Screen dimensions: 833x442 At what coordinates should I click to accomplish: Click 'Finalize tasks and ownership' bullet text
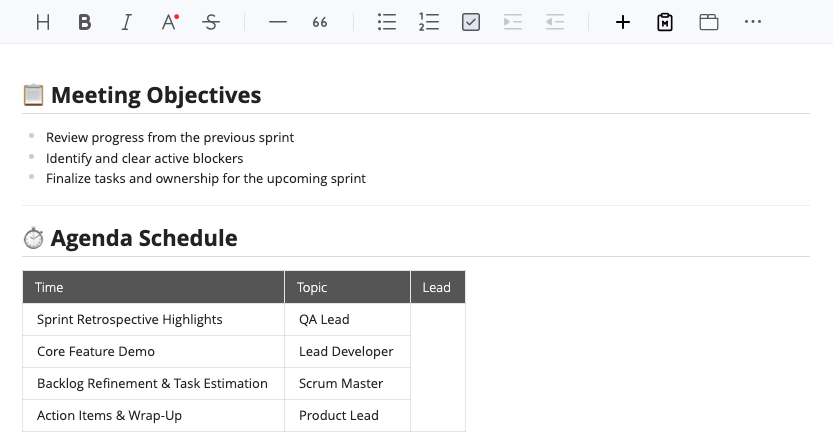click(x=206, y=178)
